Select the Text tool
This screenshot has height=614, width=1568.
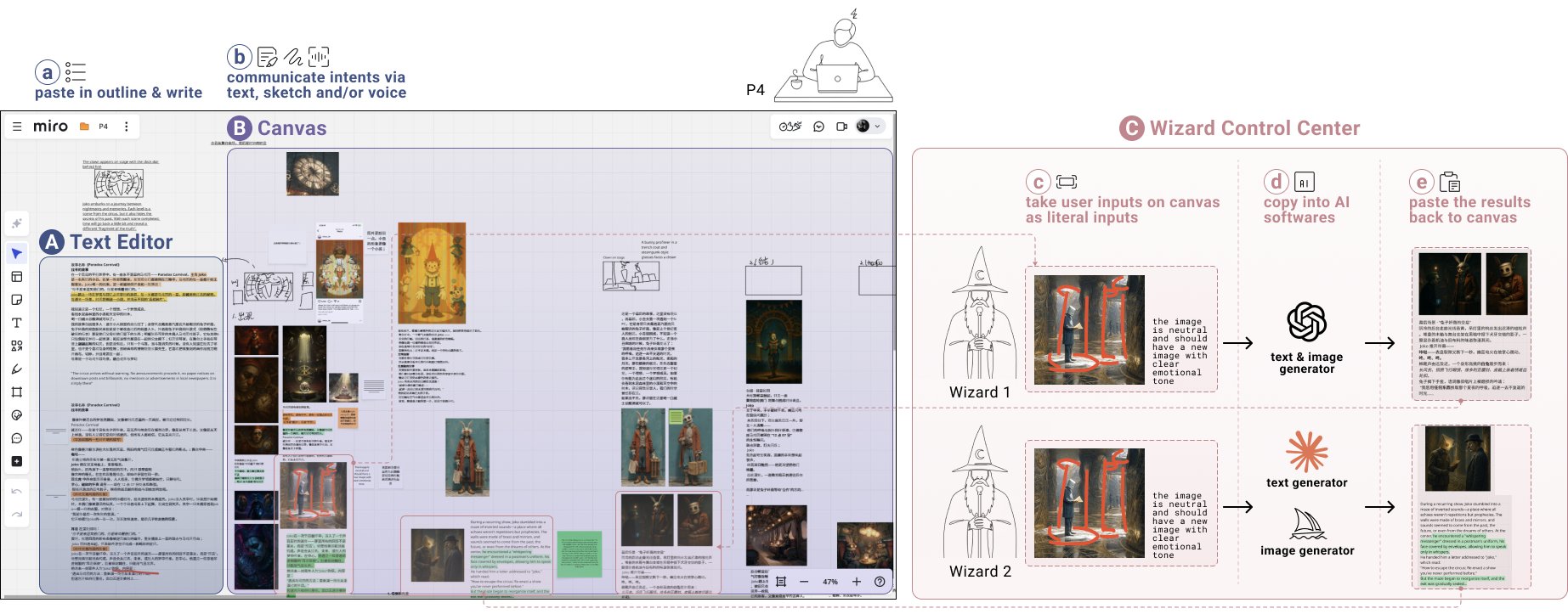(x=17, y=323)
